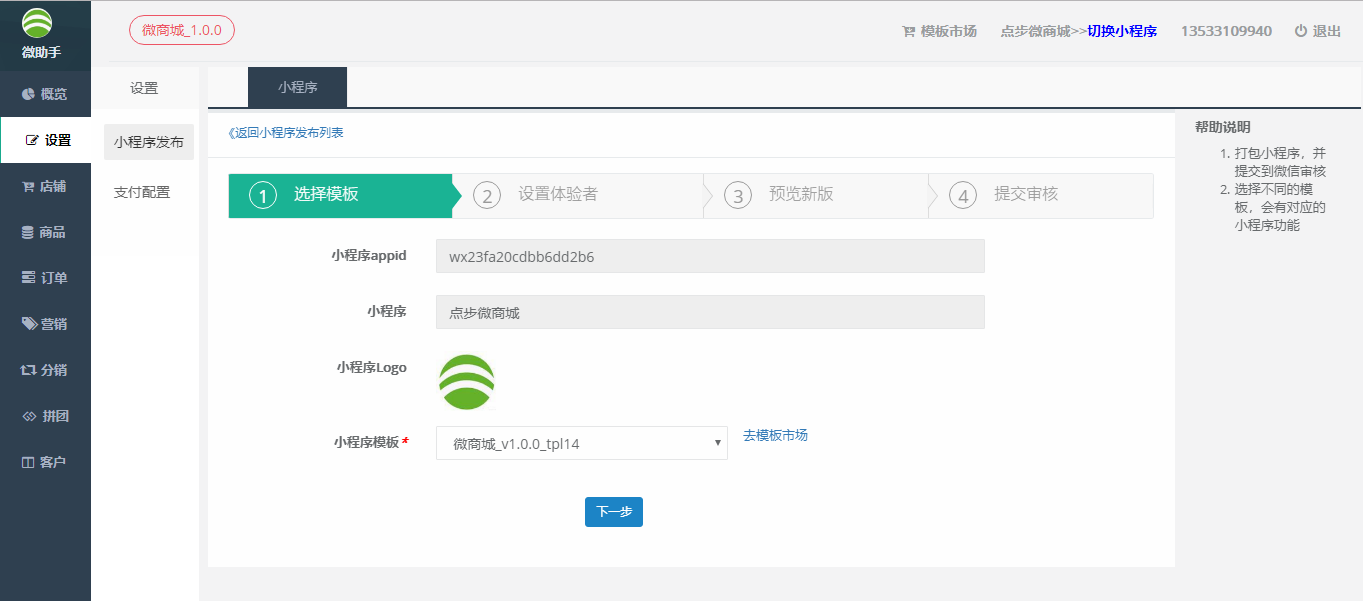
Task: Return via 返回小程序发布列表 link
Action: pyautogui.click(x=286, y=133)
